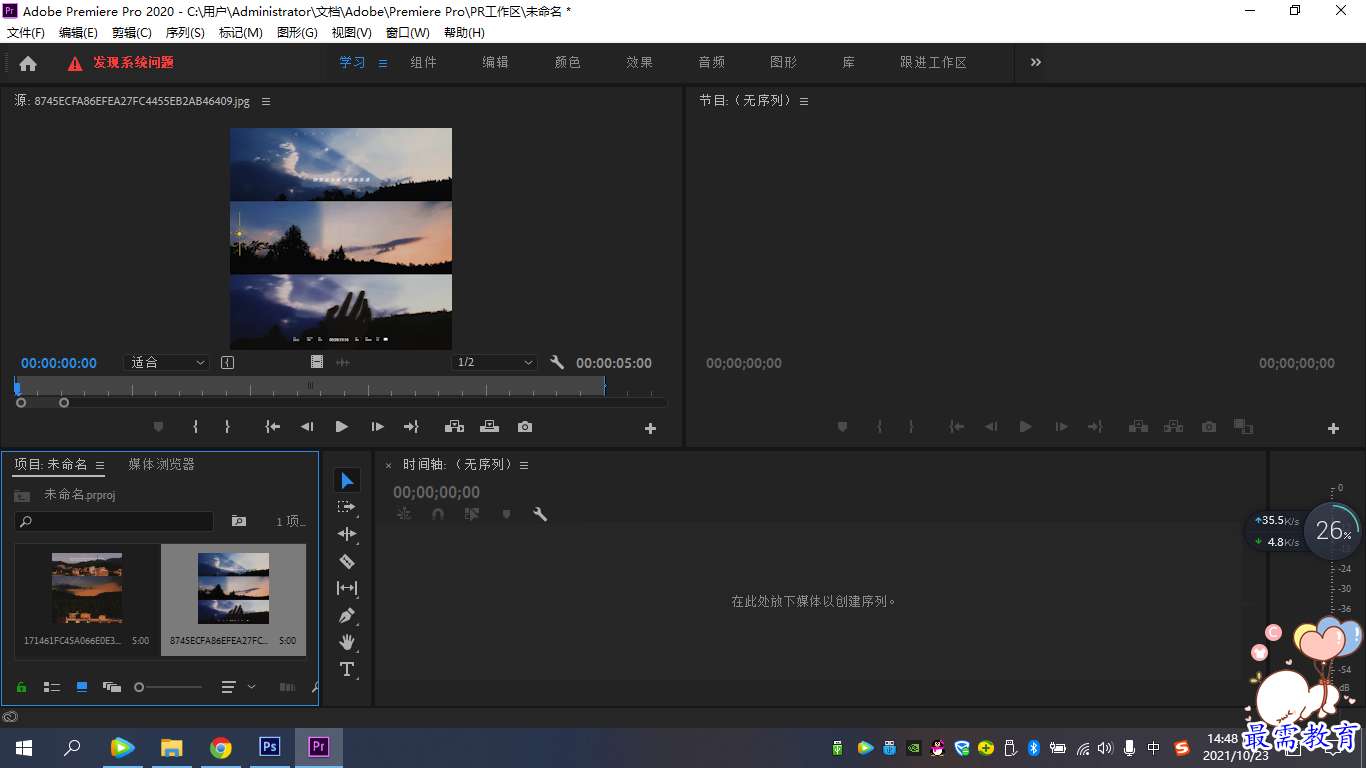This screenshot has width=1366, height=768.
Task: Mark In point in Source monitor
Action: 195,427
